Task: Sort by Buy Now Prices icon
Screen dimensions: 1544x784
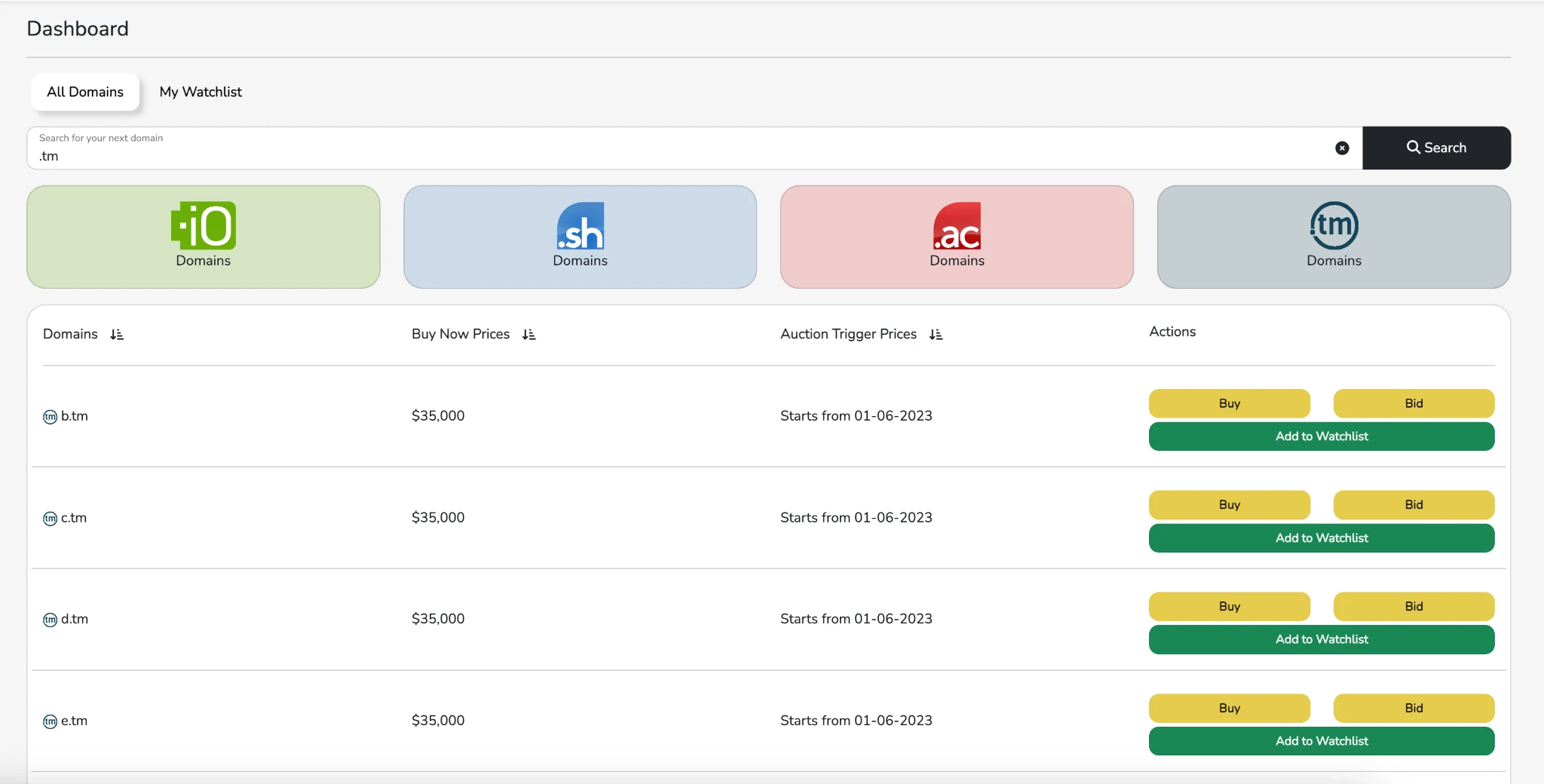Action: point(529,335)
